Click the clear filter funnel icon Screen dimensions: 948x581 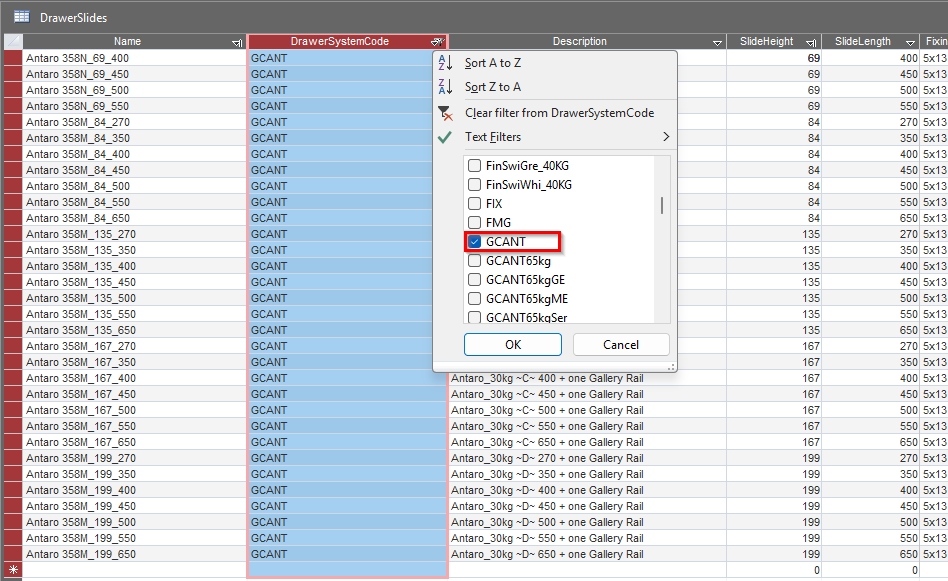point(445,113)
